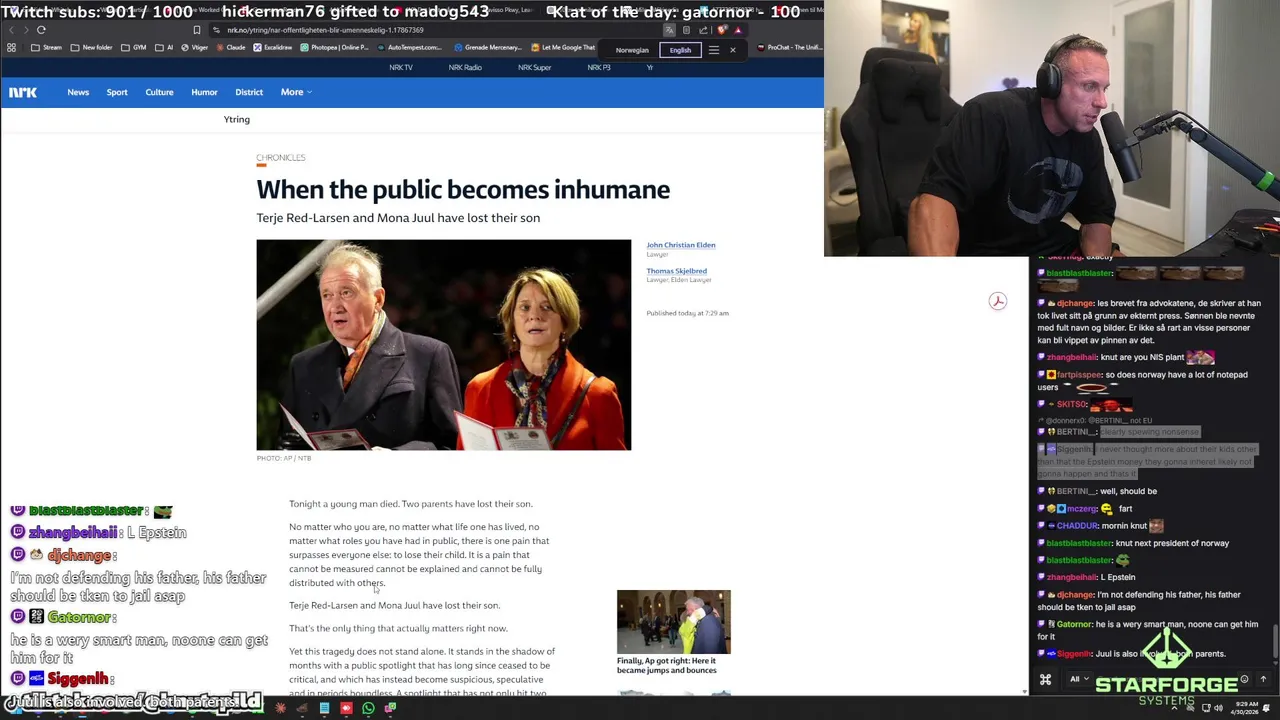Open the browser translate icon
Image resolution: width=1280 pixels, height=720 pixels.
[670, 30]
